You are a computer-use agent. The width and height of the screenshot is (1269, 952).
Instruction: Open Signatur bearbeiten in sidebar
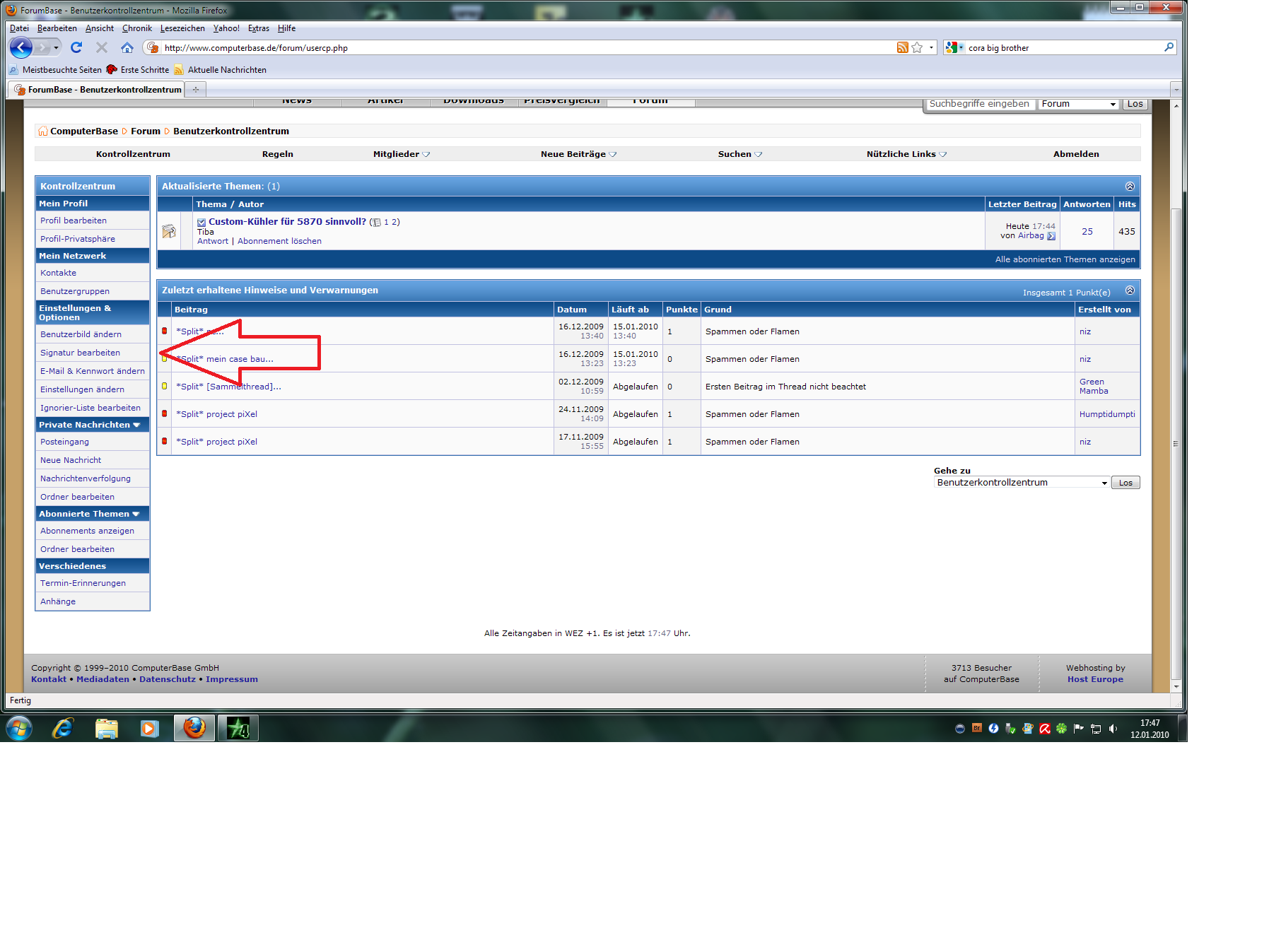(x=80, y=353)
